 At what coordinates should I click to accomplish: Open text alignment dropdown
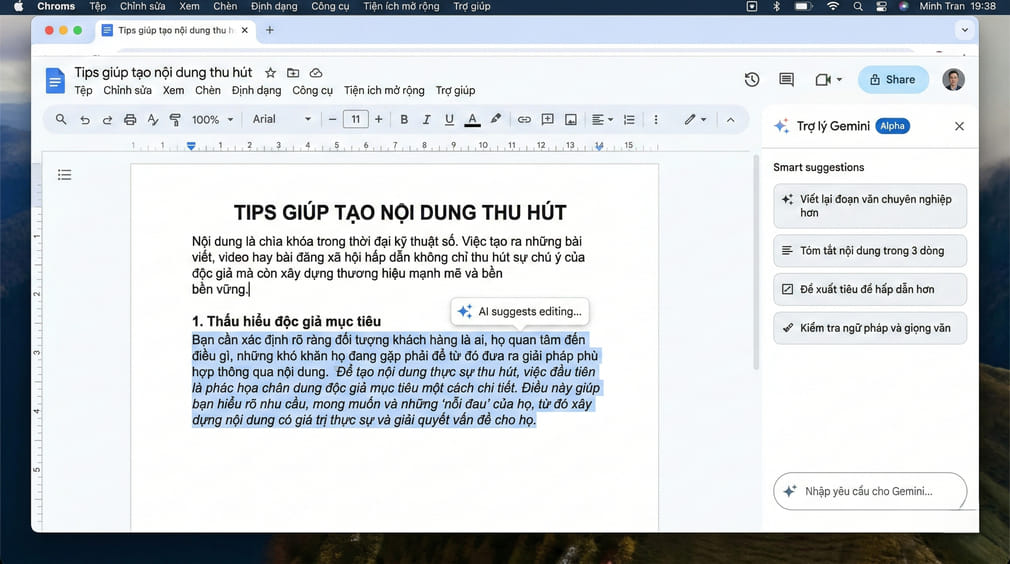tap(602, 120)
